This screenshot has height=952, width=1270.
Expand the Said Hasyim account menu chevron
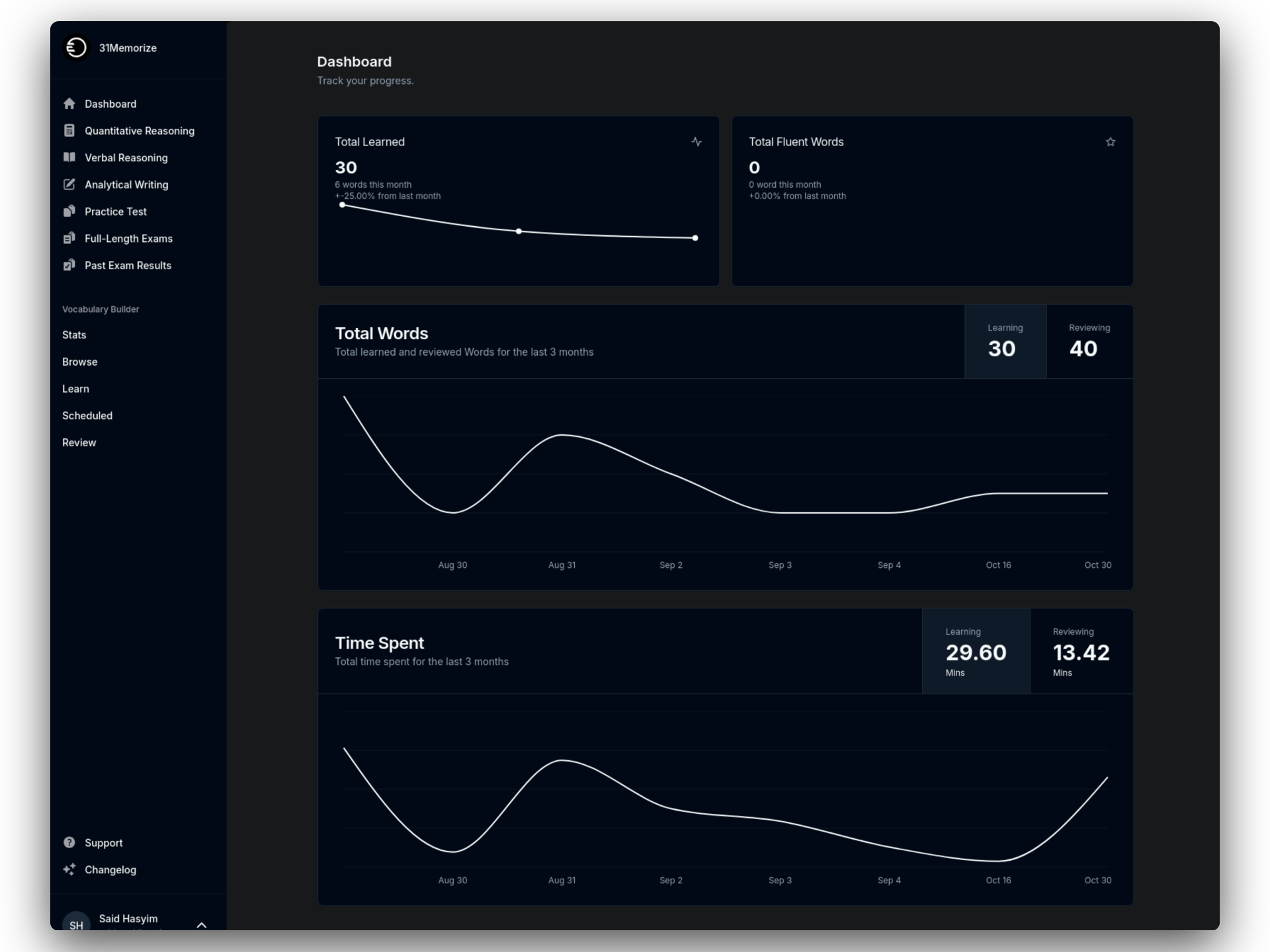click(202, 925)
